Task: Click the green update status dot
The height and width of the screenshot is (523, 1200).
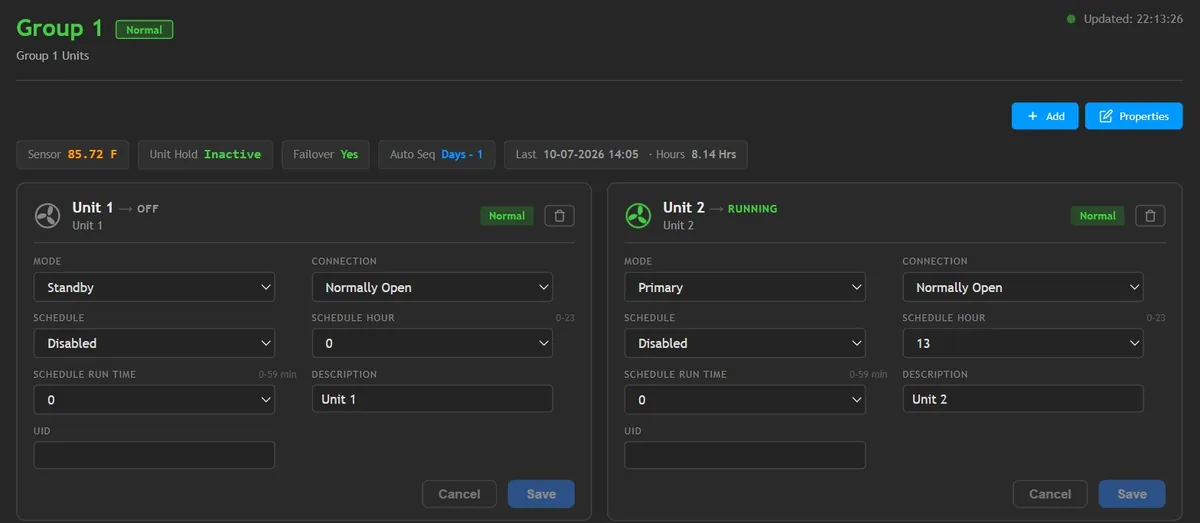Action: coord(1071,19)
